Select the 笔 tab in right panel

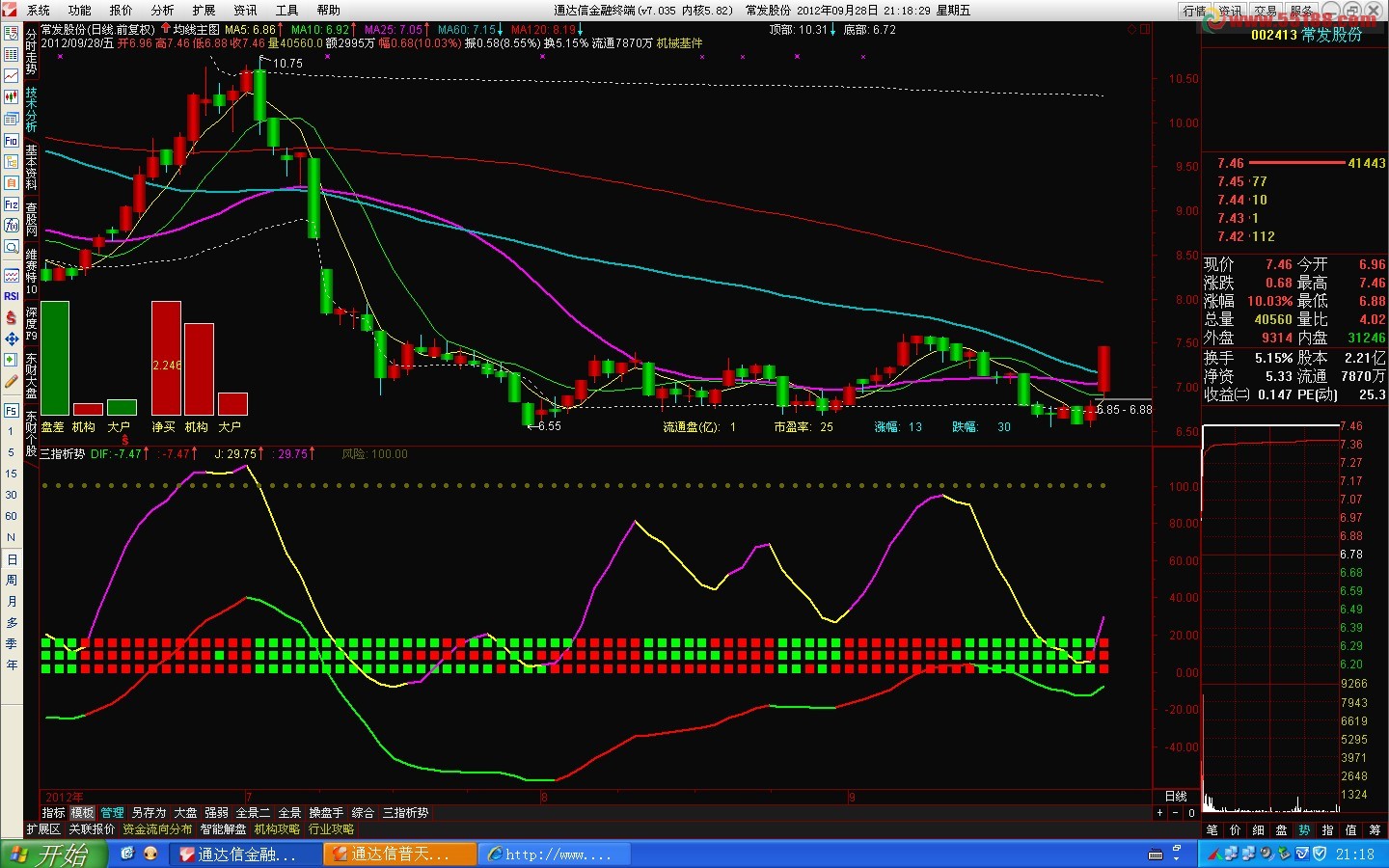point(1212,829)
